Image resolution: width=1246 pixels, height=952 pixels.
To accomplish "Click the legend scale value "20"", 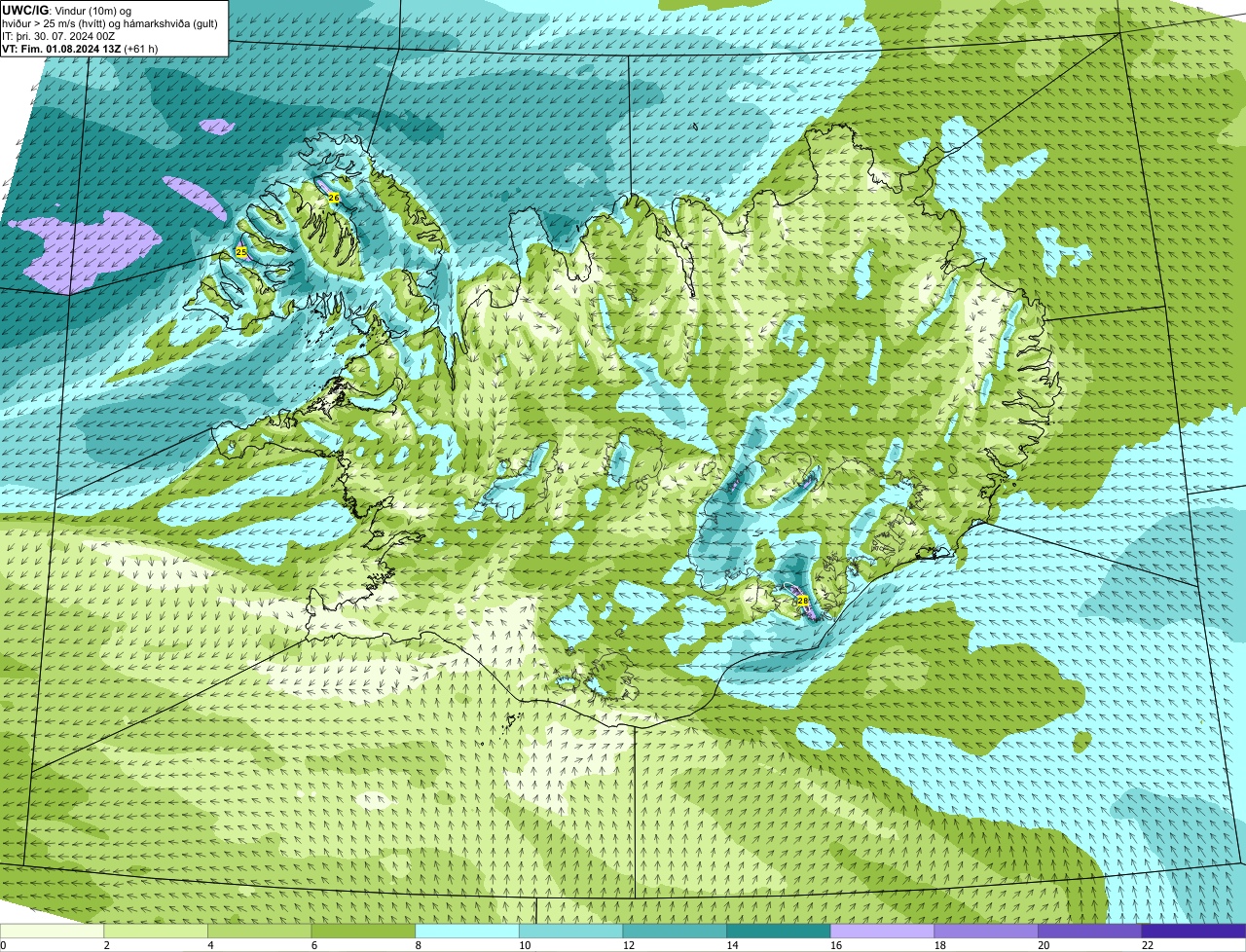I will (1044, 945).
